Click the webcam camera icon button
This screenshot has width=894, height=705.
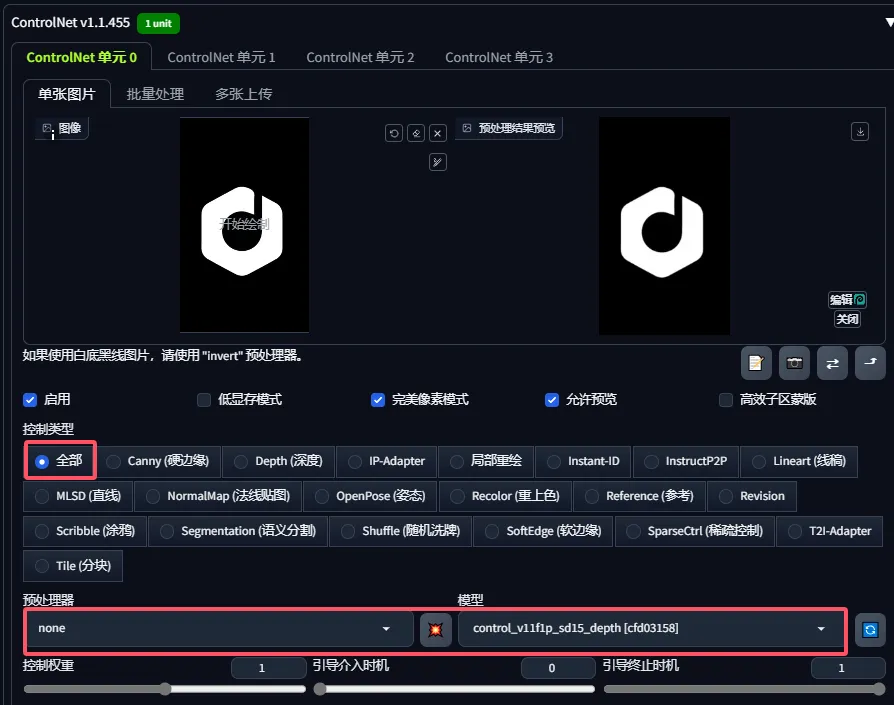pyautogui.click(x=794, y=363)
